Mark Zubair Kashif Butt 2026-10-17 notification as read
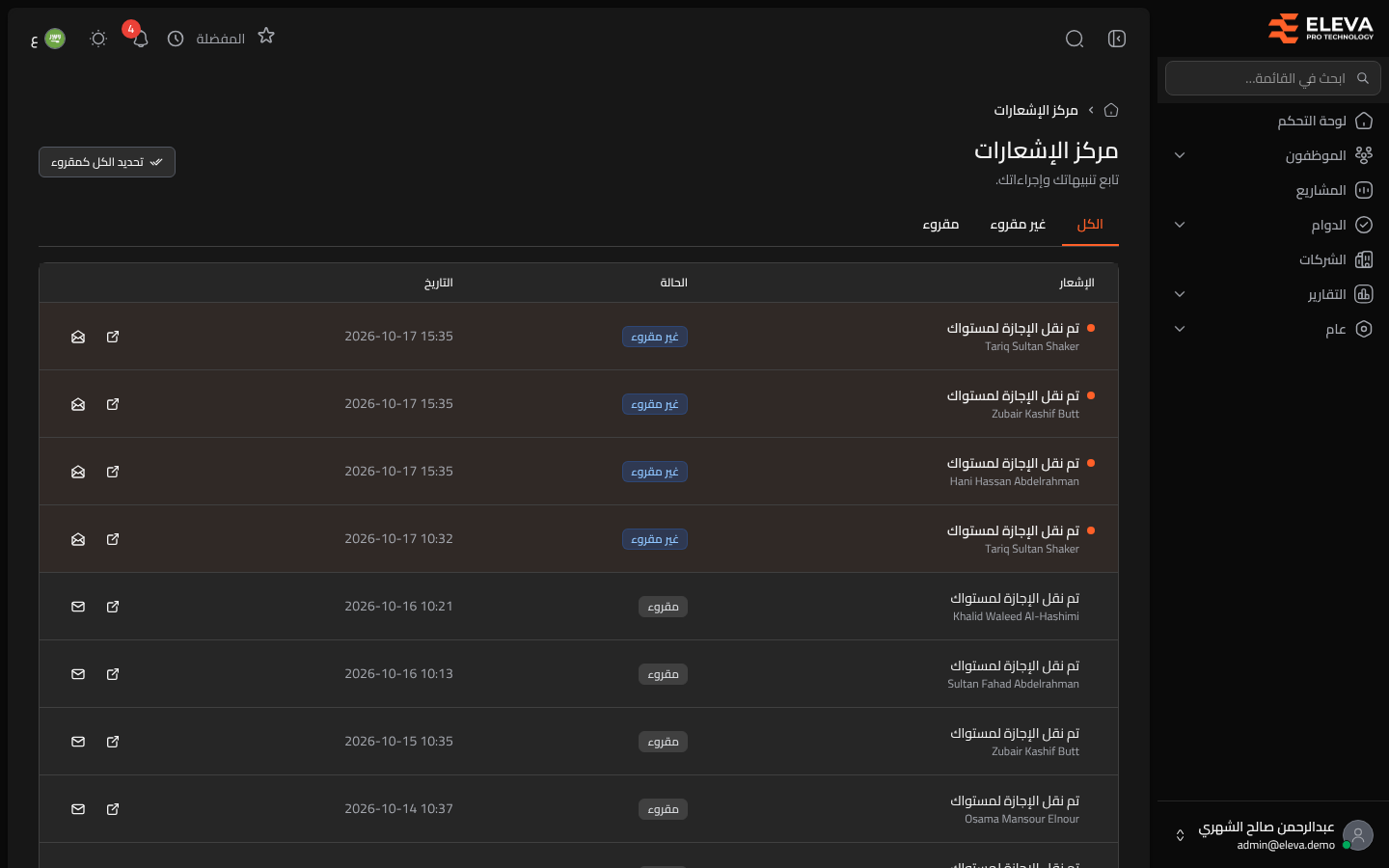 (x=78, y=404)
